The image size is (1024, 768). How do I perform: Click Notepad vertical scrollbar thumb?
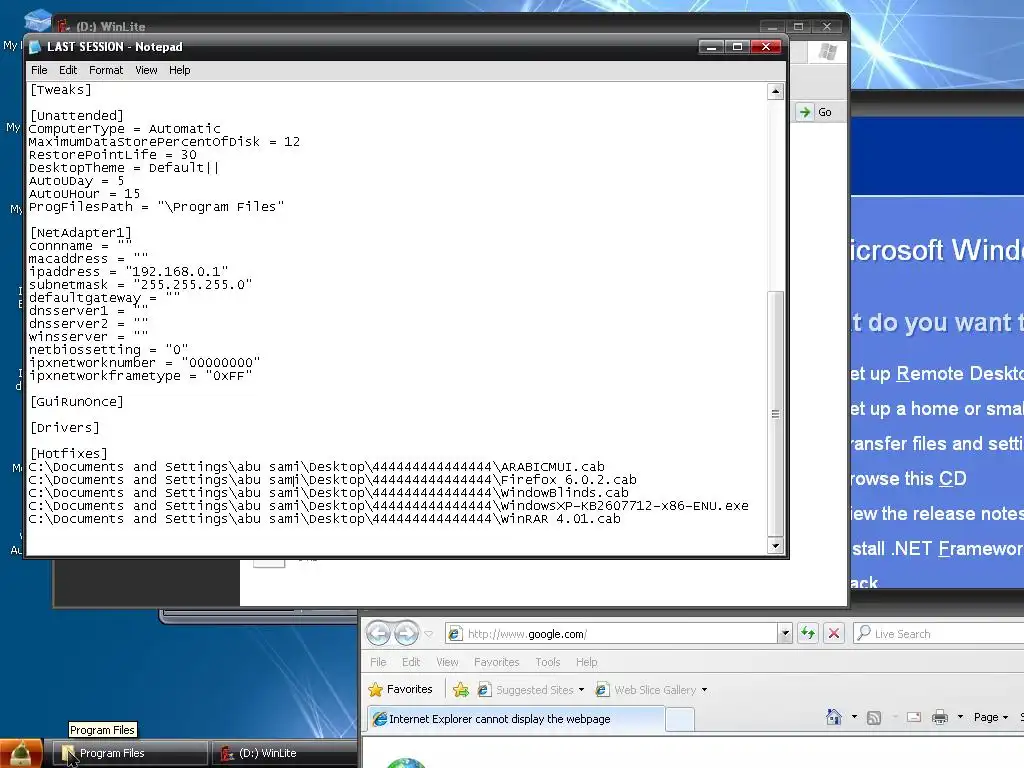[x=775, y=414]
